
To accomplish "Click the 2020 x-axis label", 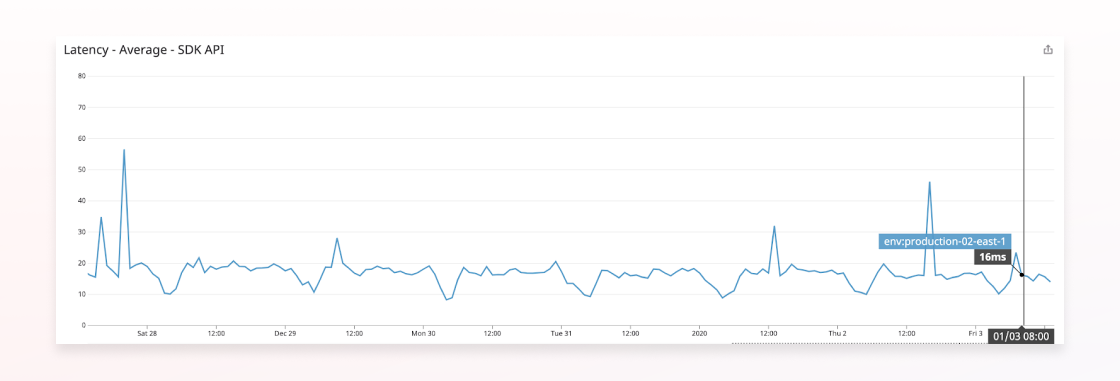I will [699, 334].
